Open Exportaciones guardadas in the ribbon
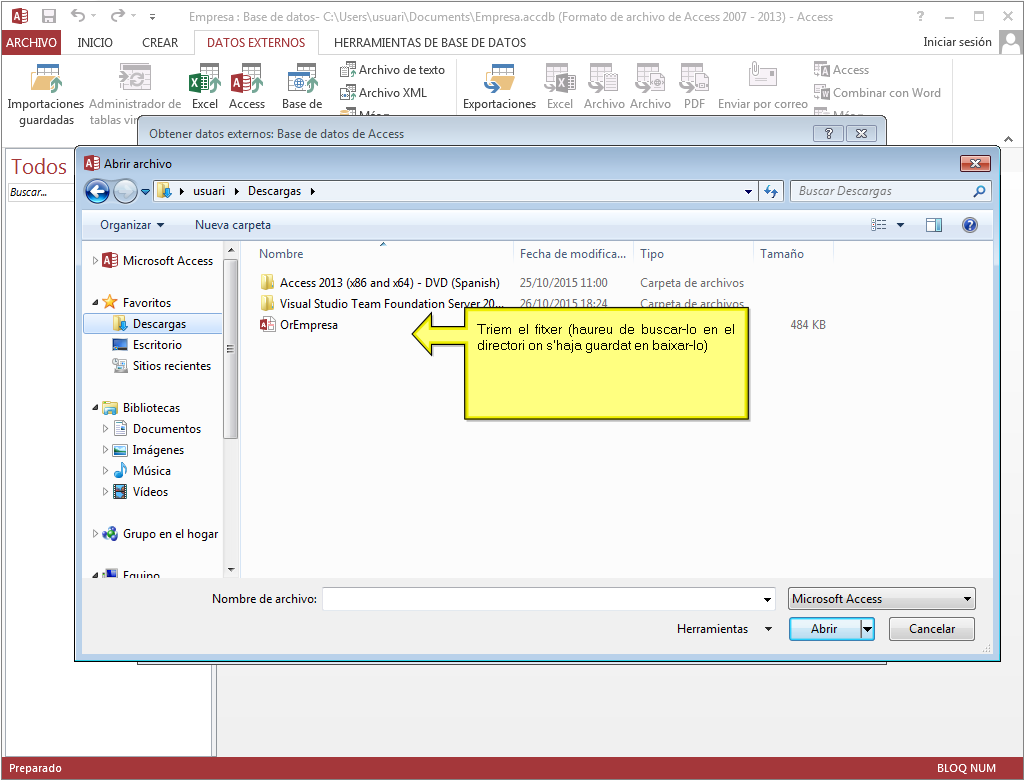Viewport: 1024px width, 780px height. tap(499, 86)
